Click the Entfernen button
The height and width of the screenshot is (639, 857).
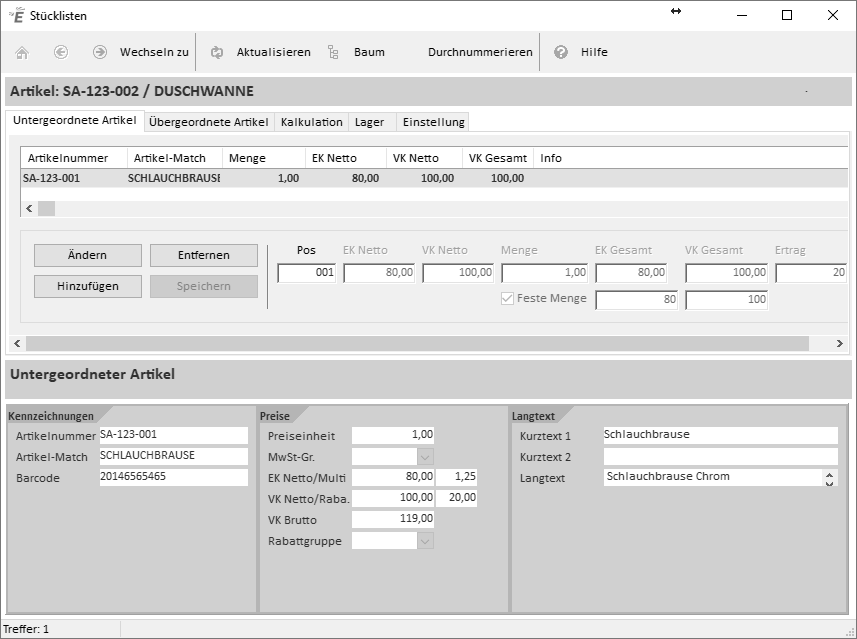(204, 255)
